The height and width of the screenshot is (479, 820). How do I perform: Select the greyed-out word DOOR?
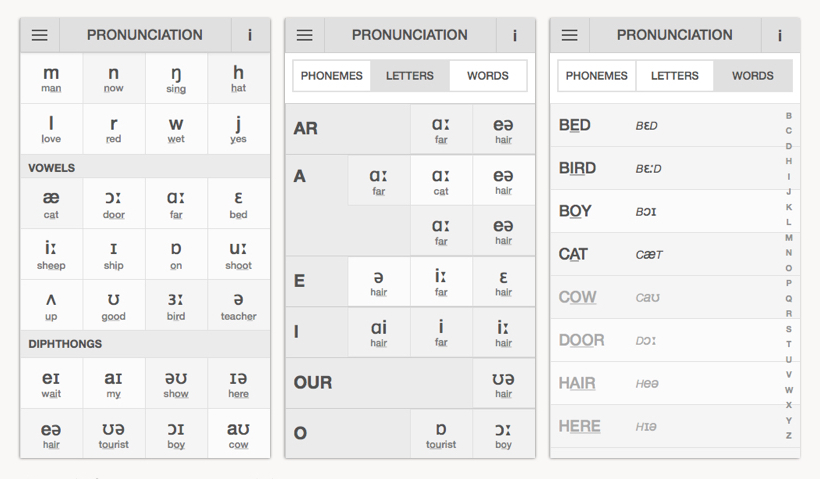coord(581,341)
